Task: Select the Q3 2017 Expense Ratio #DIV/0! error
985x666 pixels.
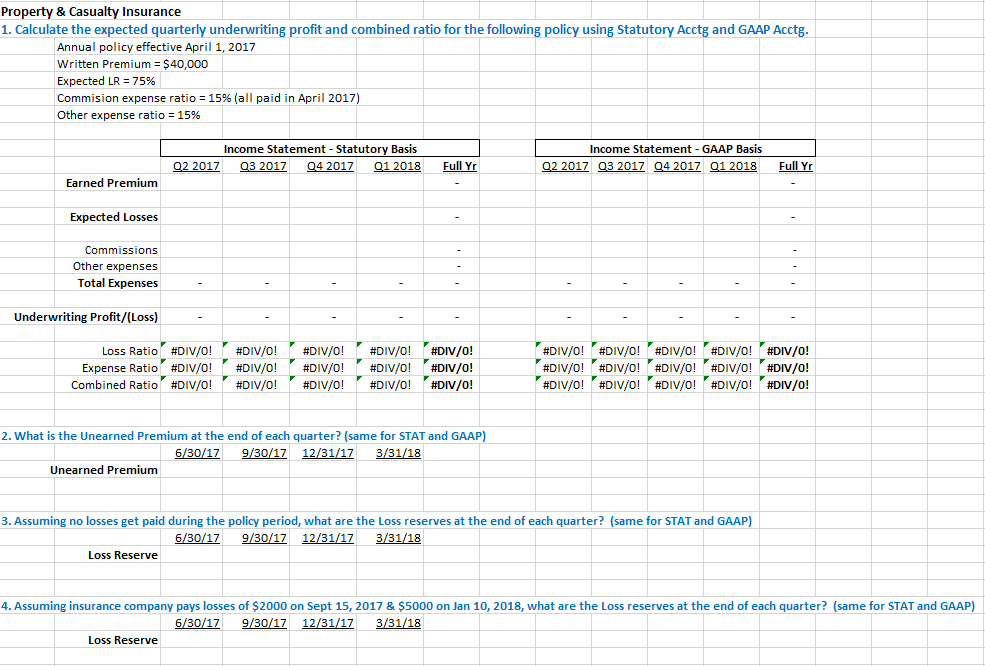Action: [260, 367]
